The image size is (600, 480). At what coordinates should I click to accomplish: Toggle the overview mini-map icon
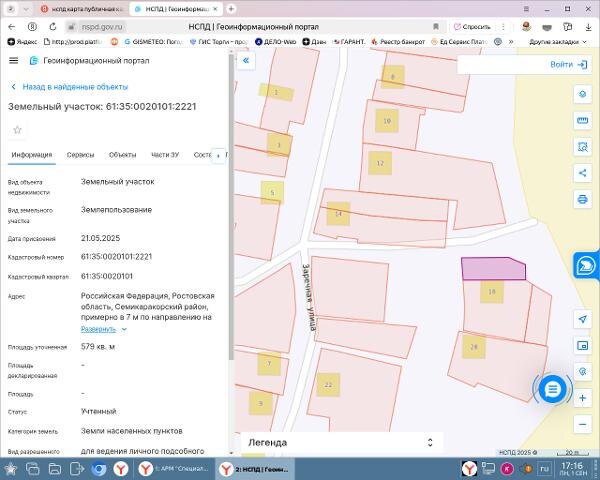[582, 346]
